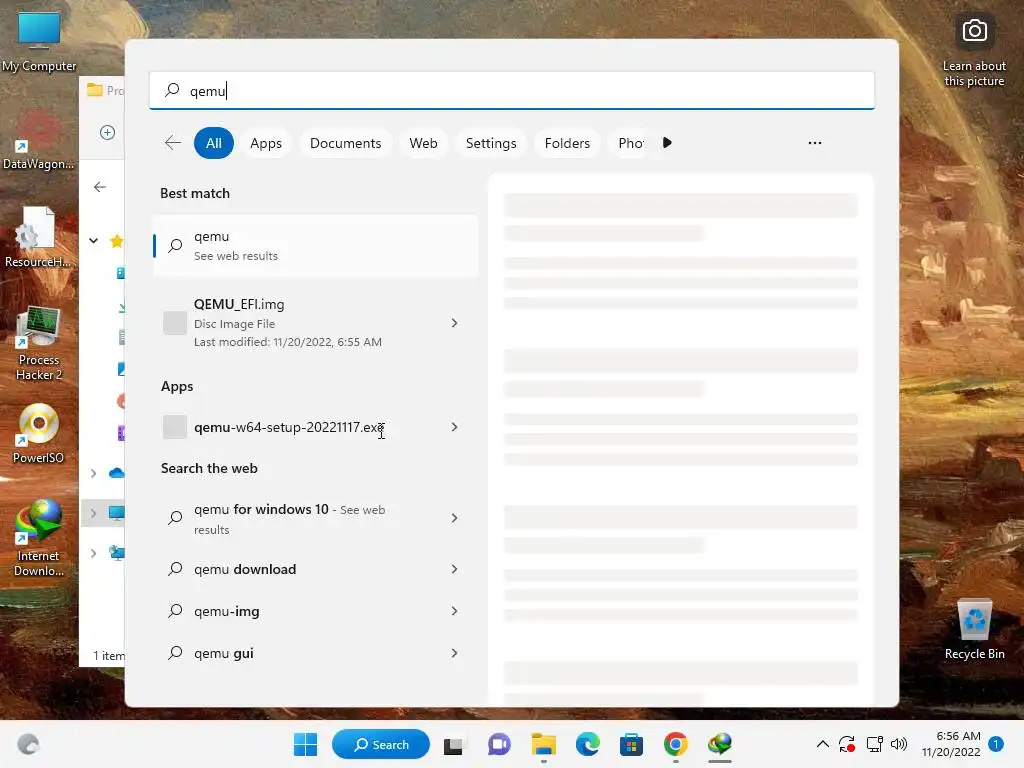Open ResourceH... desktop file icon
This screenshot has width=1024, height=768.
point(37,236)
